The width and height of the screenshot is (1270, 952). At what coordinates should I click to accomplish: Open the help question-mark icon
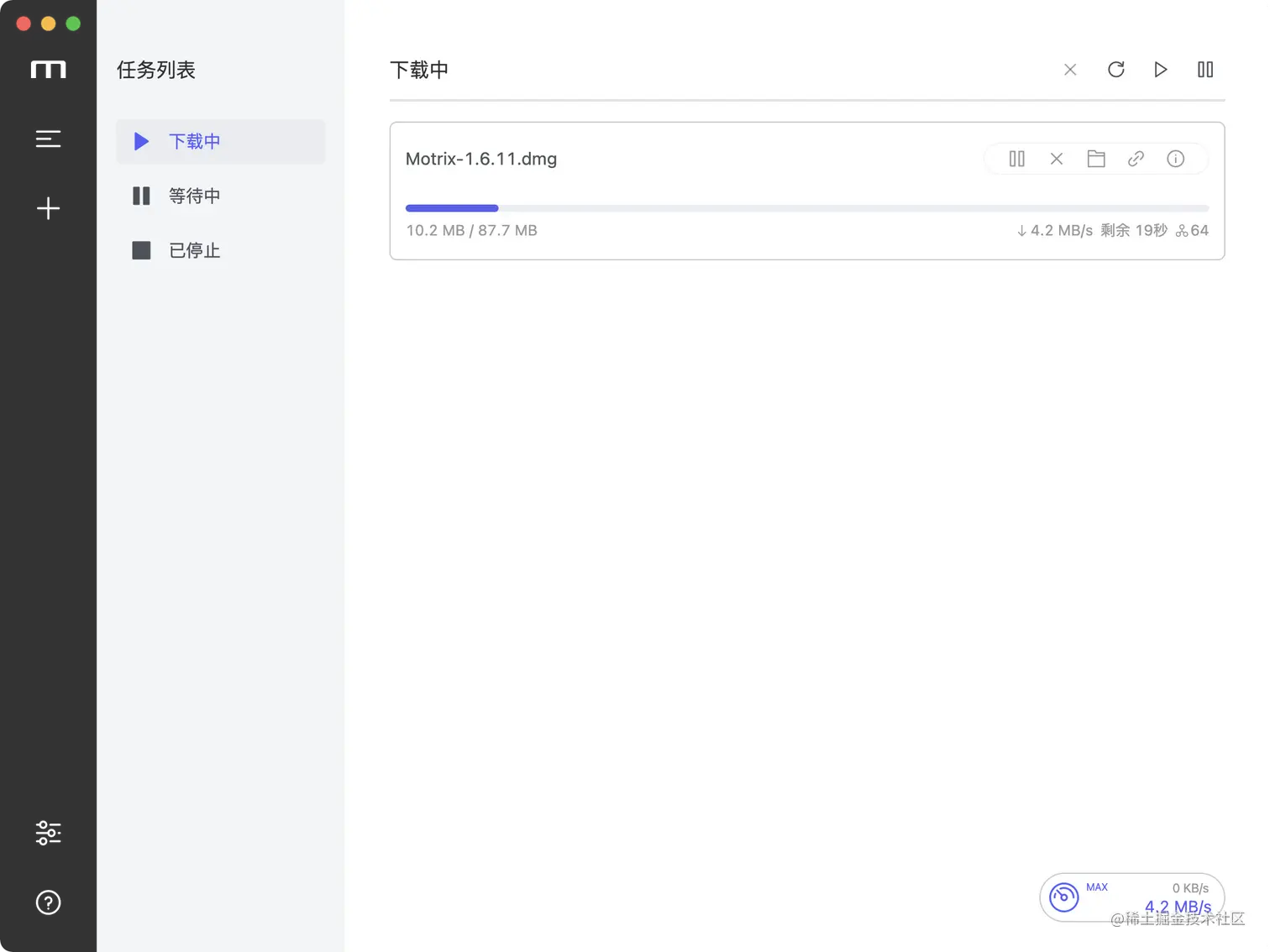(48, 902)
